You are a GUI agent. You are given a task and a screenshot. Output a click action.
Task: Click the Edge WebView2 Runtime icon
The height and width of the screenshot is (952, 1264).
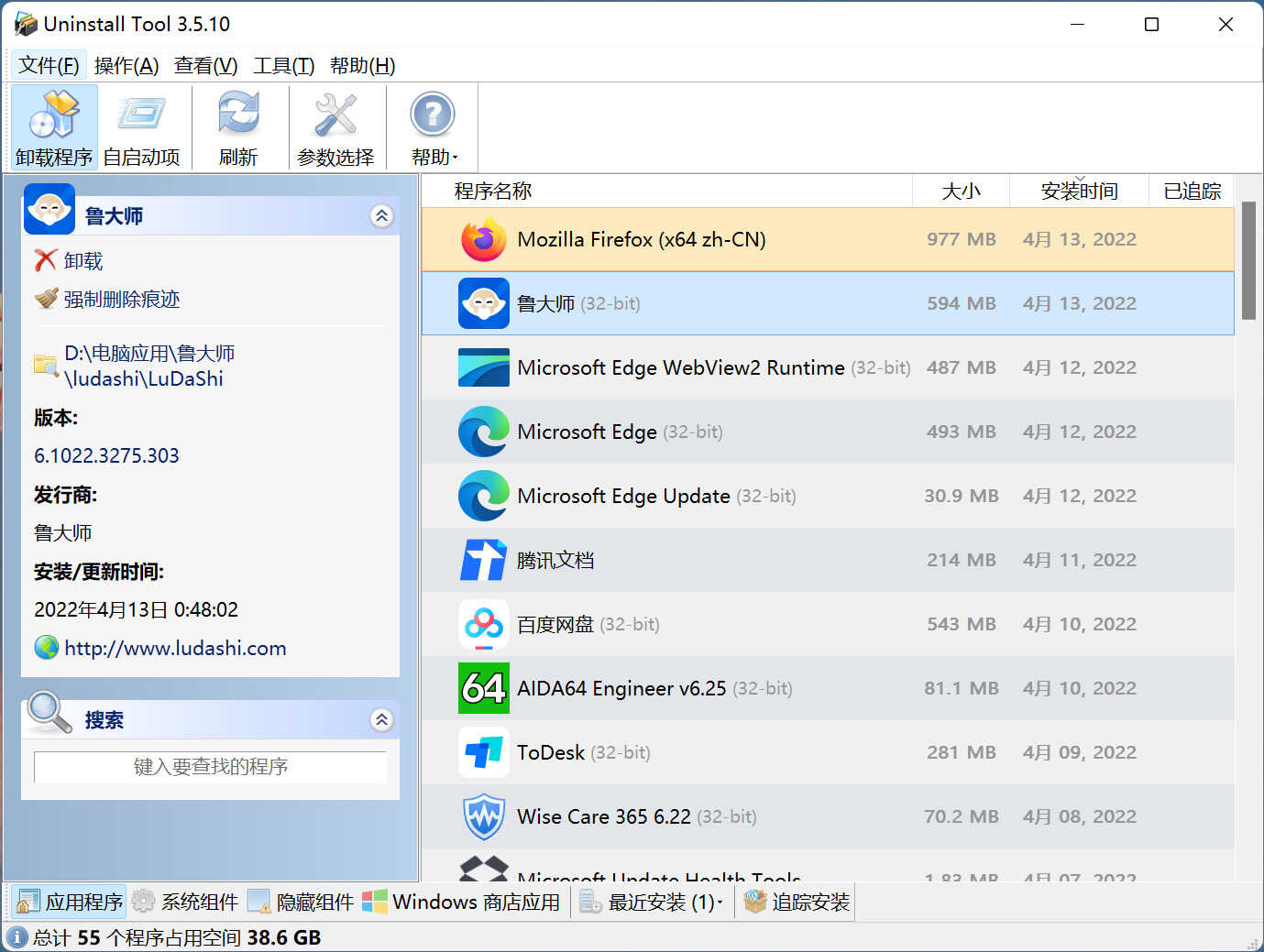[x=484, y=367]
